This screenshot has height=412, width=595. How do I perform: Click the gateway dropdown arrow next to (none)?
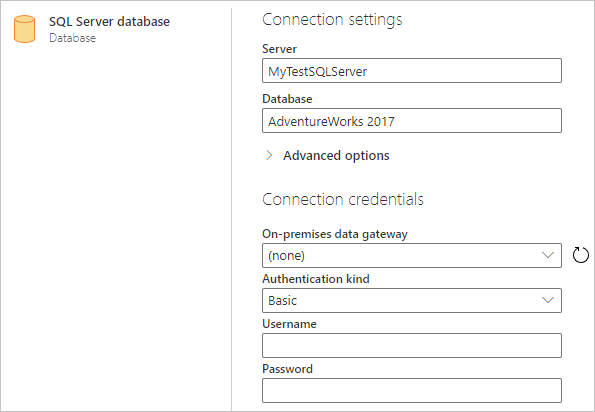(x=548, y=255)
